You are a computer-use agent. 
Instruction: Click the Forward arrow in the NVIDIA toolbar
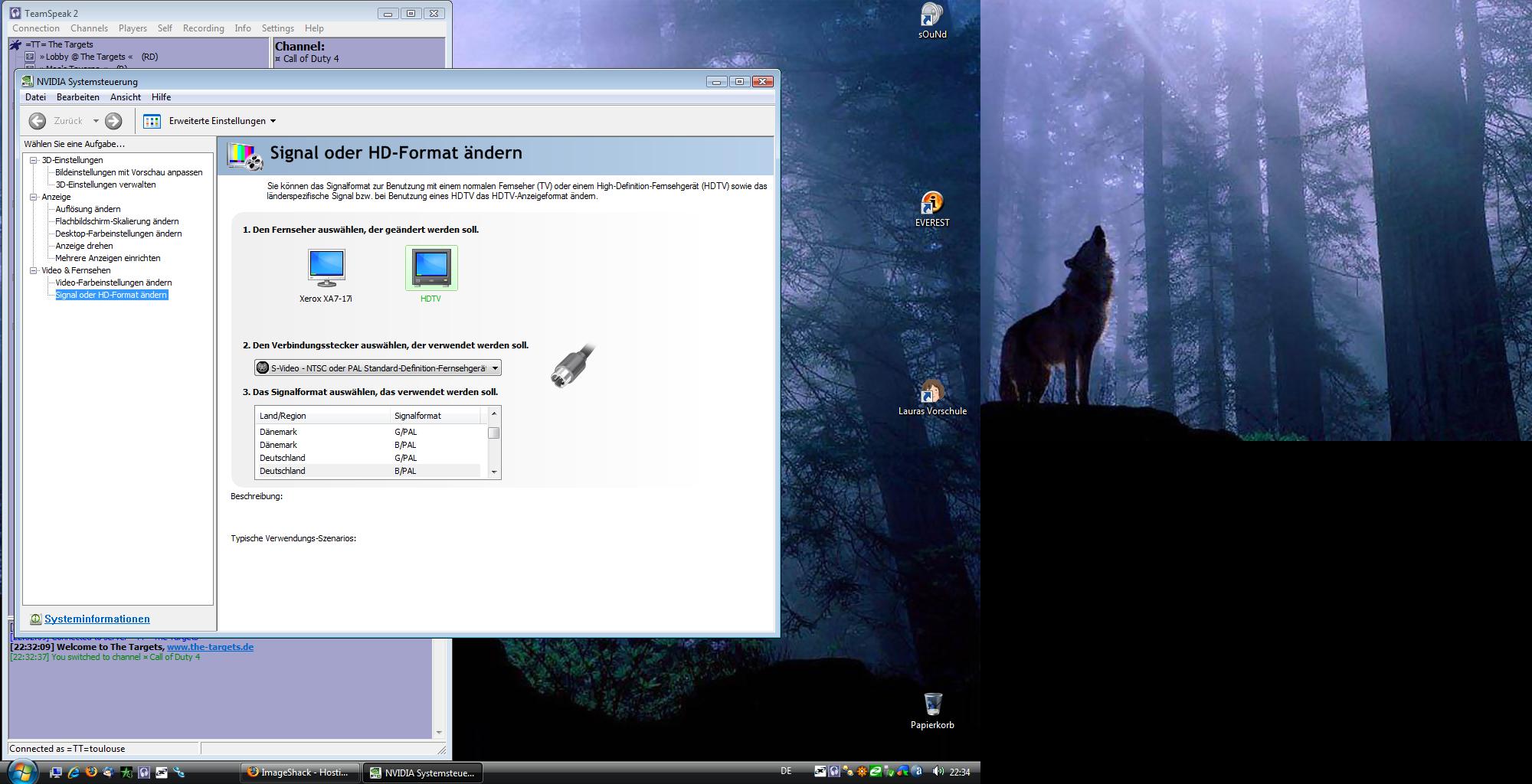tap(113, 121)
